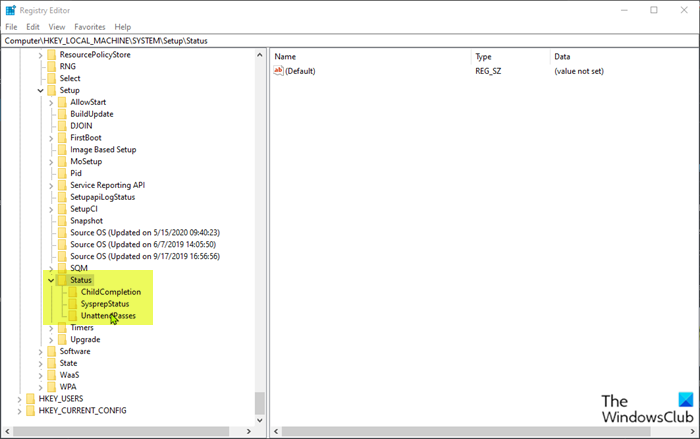Expand the Upgrade key
Viewport: 700px width, 439px height.
pos(51,340)
